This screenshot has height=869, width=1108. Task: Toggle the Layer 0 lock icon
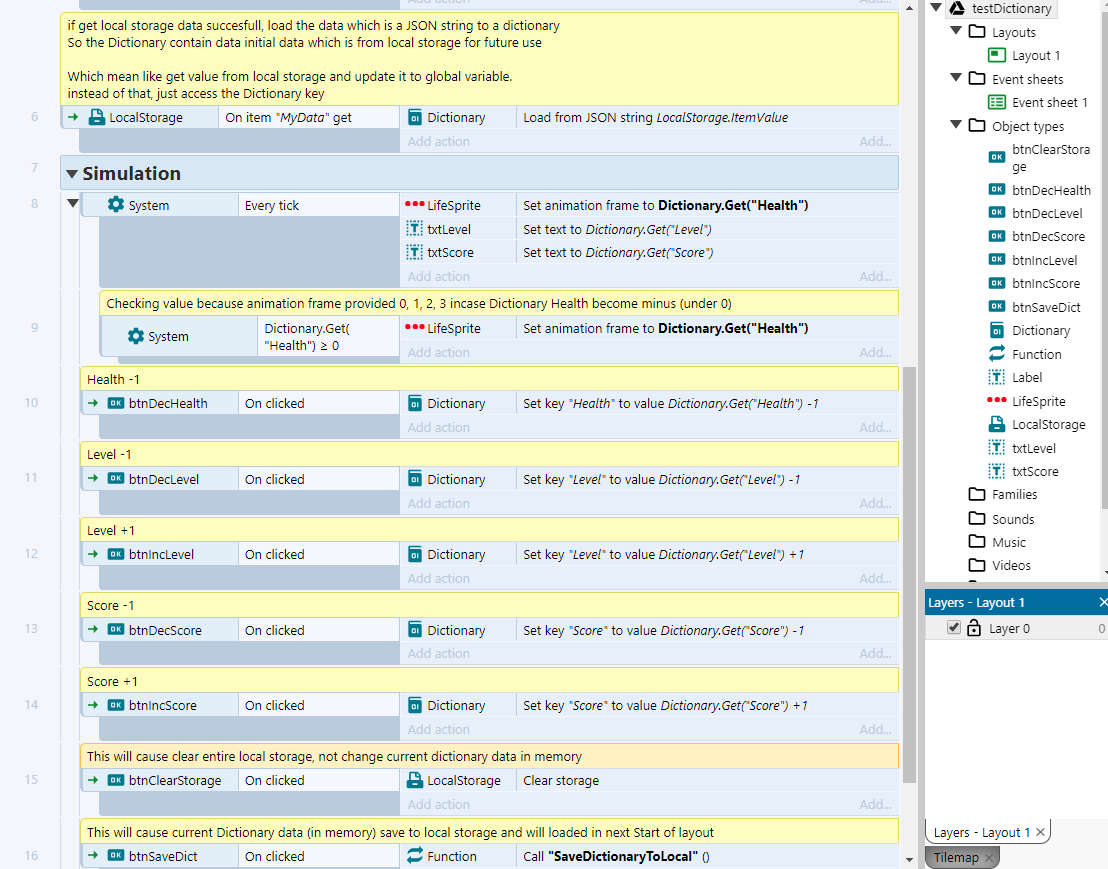point(974,627)
